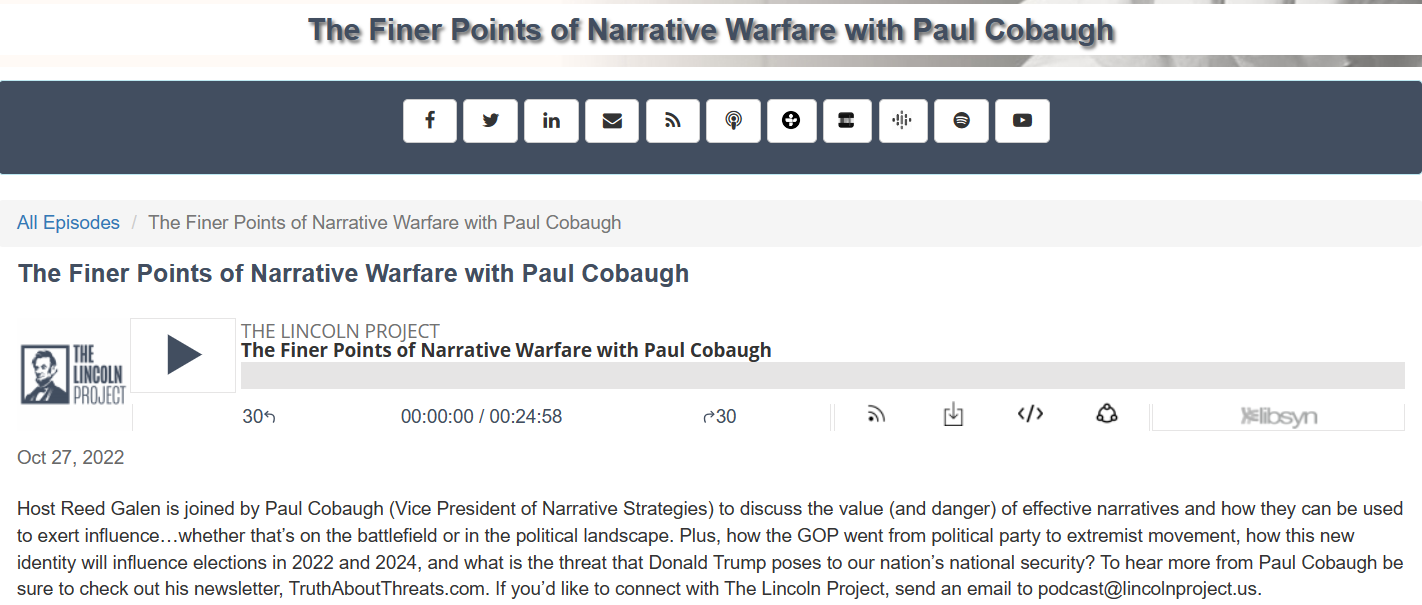Open the YouTube icon button
Image resolution: width=1422 pixels, height=605 pixels.
coord(1022,121)
